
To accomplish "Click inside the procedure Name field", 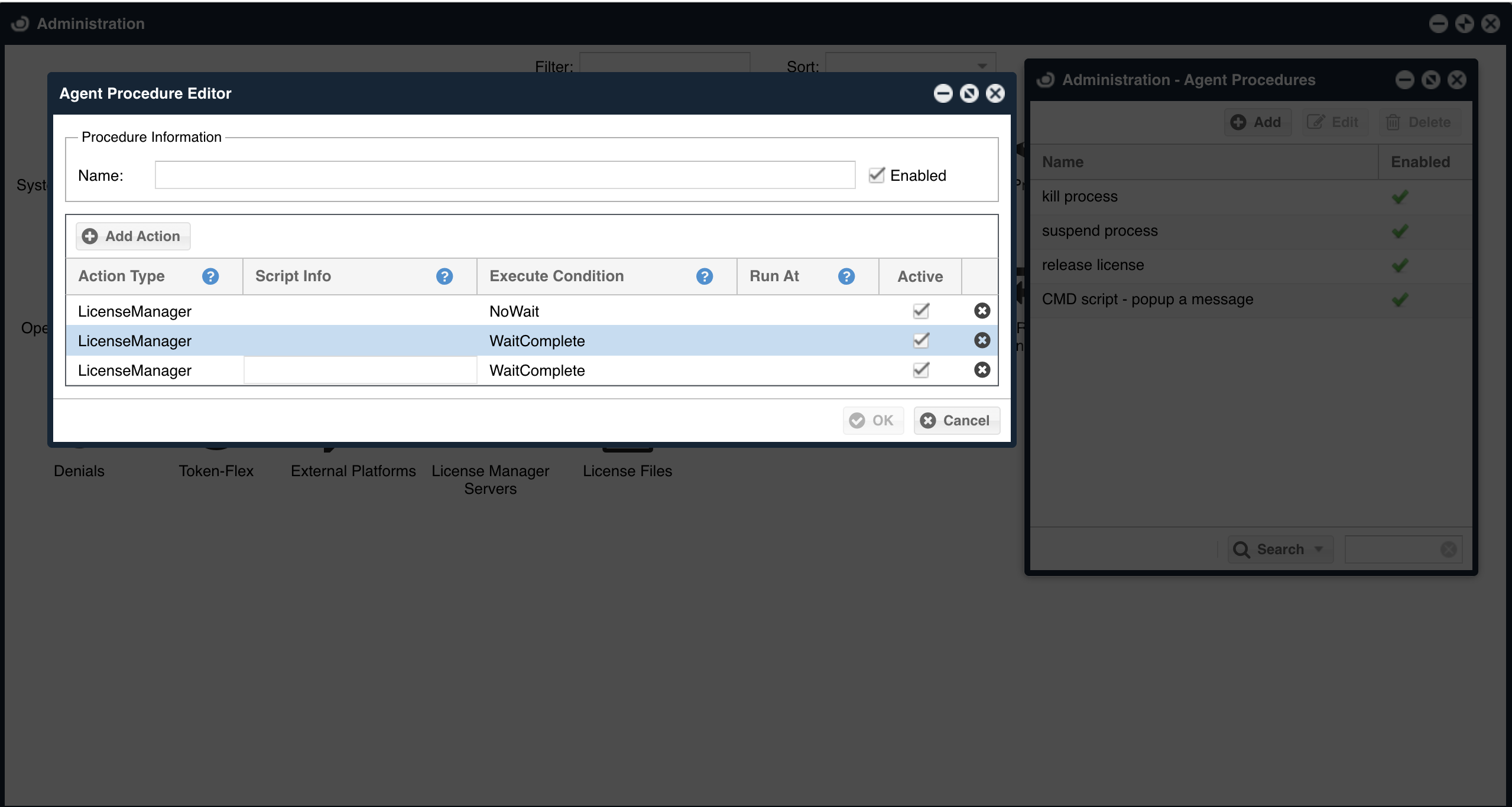I will point(505,175).
